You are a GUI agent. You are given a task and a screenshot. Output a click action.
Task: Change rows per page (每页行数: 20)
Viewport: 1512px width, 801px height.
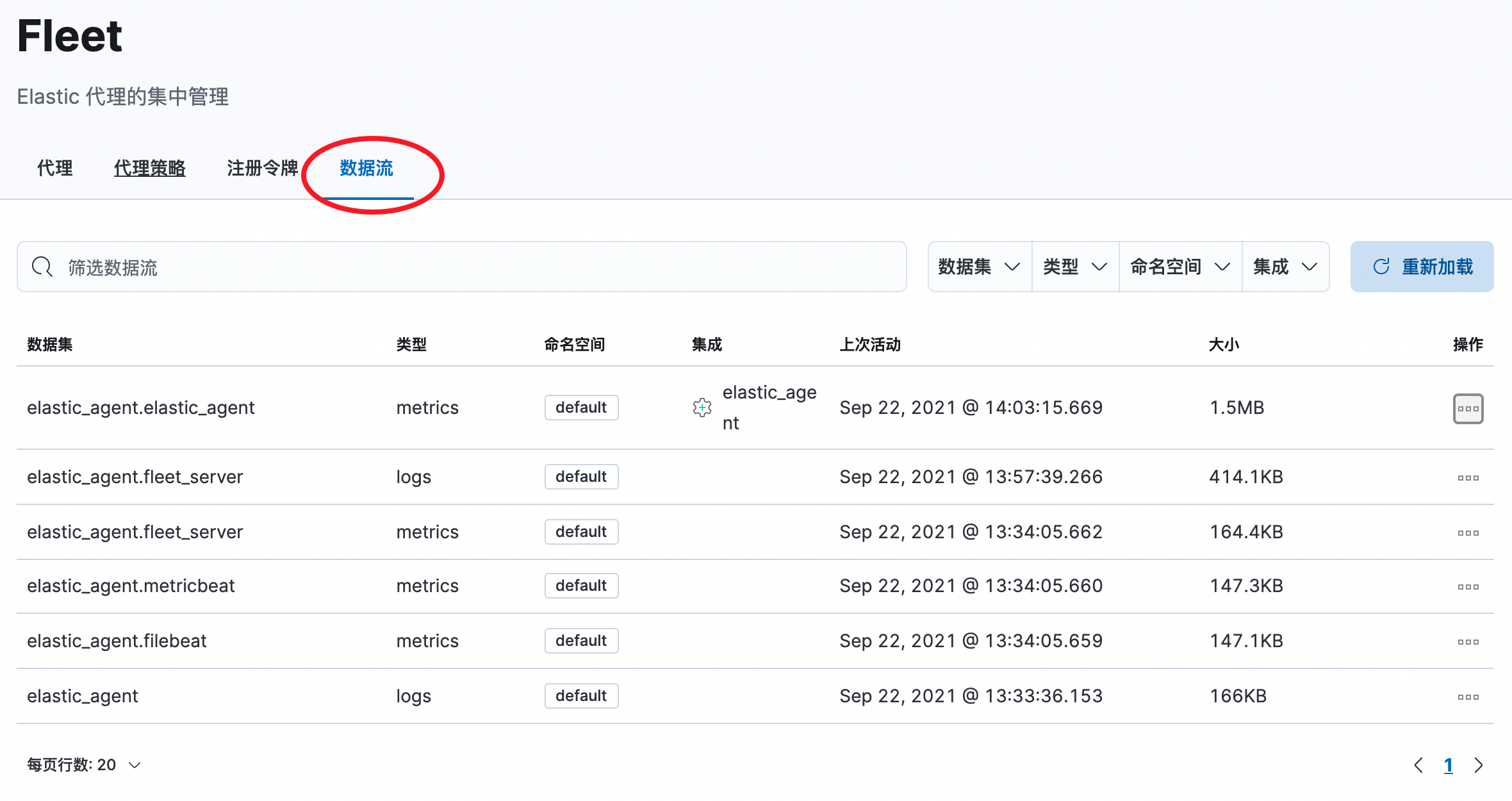tap(84, 765)
